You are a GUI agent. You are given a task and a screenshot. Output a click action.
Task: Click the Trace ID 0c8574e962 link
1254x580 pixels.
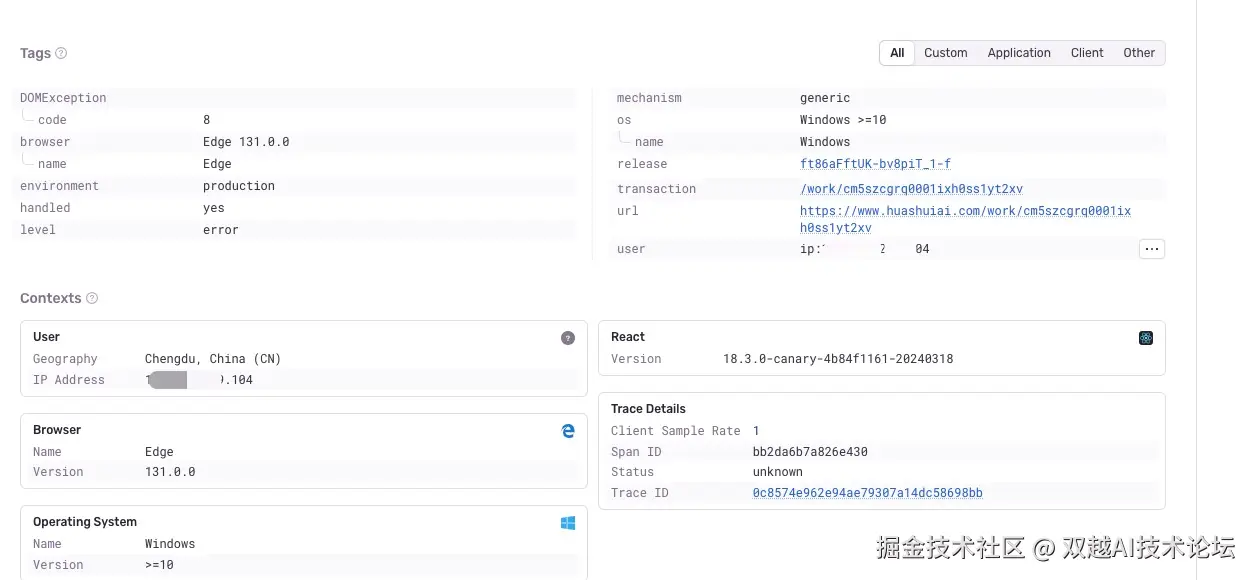tap(867, 493)
